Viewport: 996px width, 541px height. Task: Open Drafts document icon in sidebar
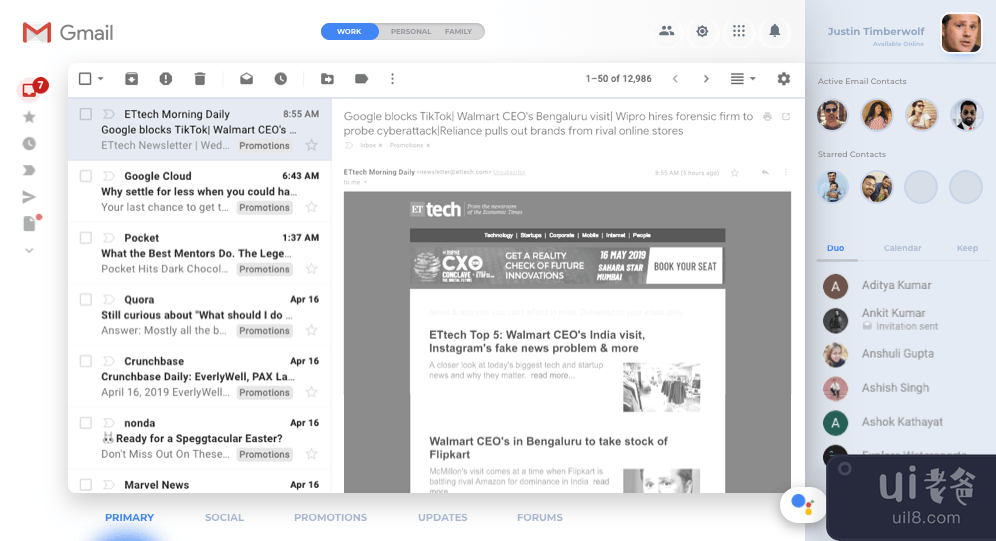[29, 224]
